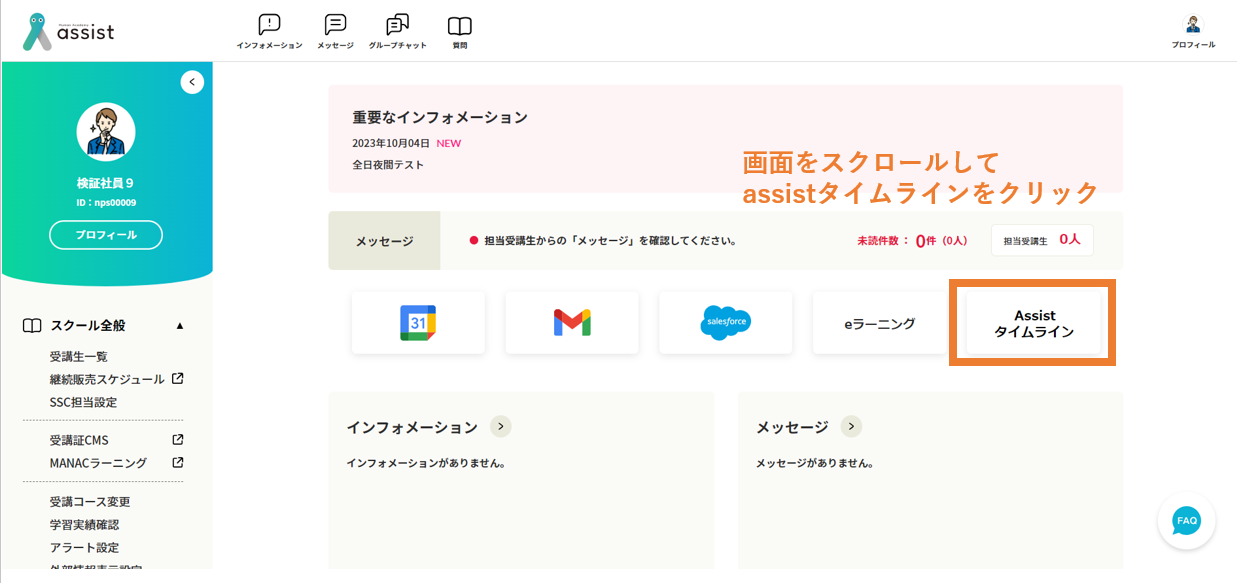Select SSC担当設定 in the sidebar

pos(83,403)
